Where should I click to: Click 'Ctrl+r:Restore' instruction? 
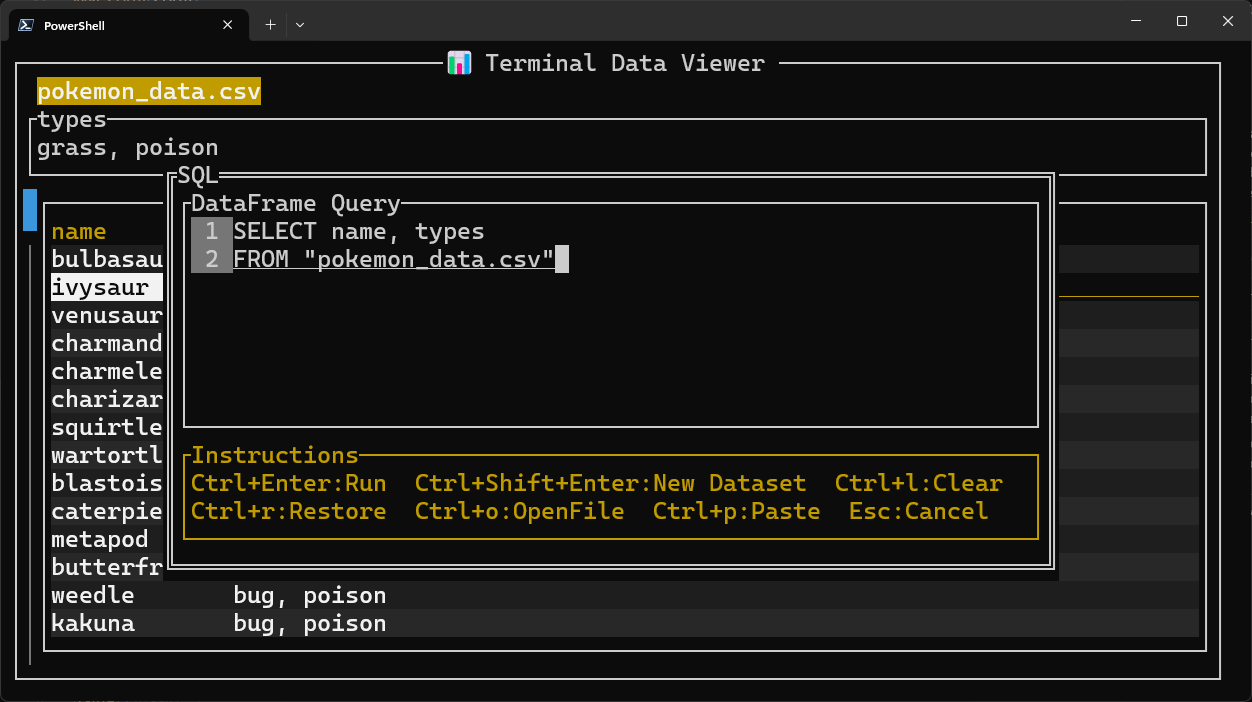tap(289, 511)
